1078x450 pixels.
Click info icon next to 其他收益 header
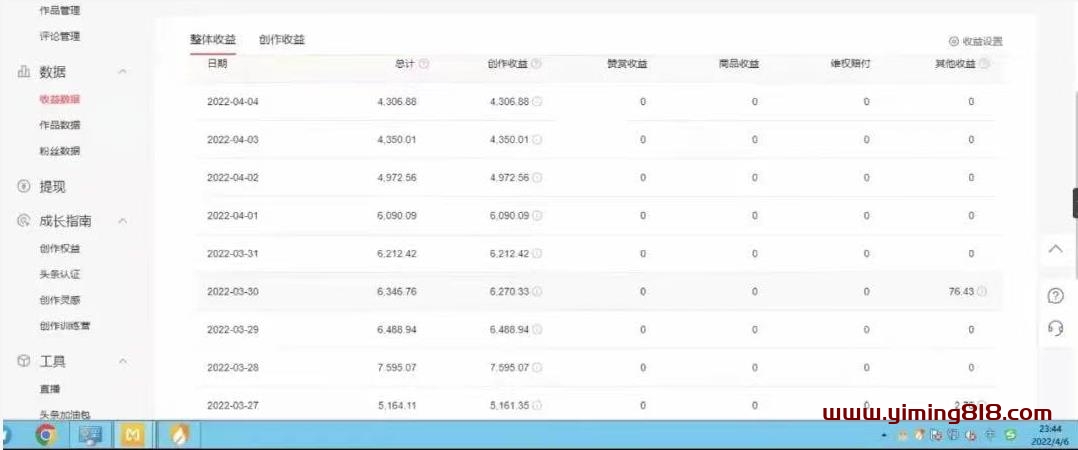[x=984, y=64]
